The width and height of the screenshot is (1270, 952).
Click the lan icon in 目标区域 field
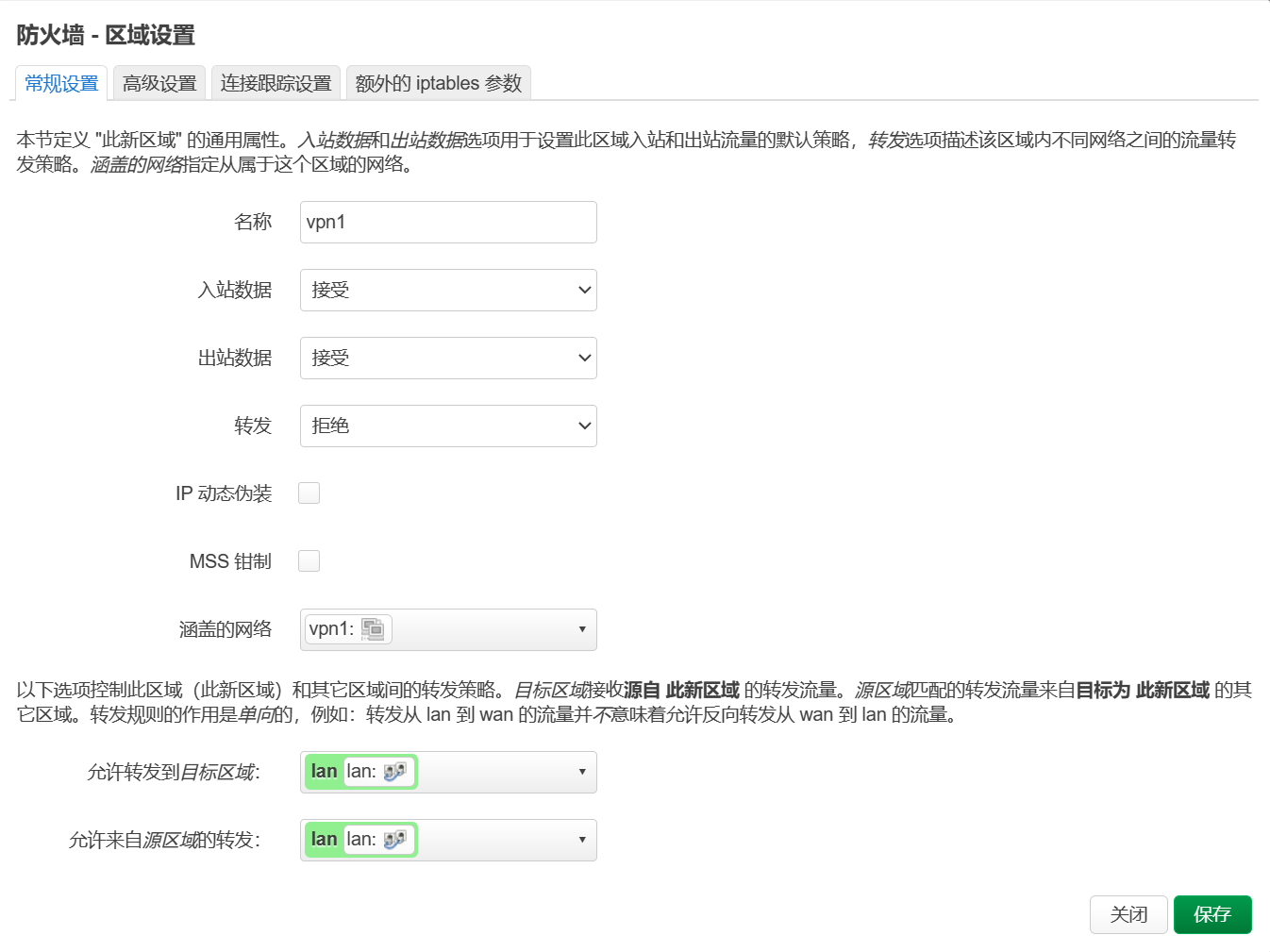394,772
